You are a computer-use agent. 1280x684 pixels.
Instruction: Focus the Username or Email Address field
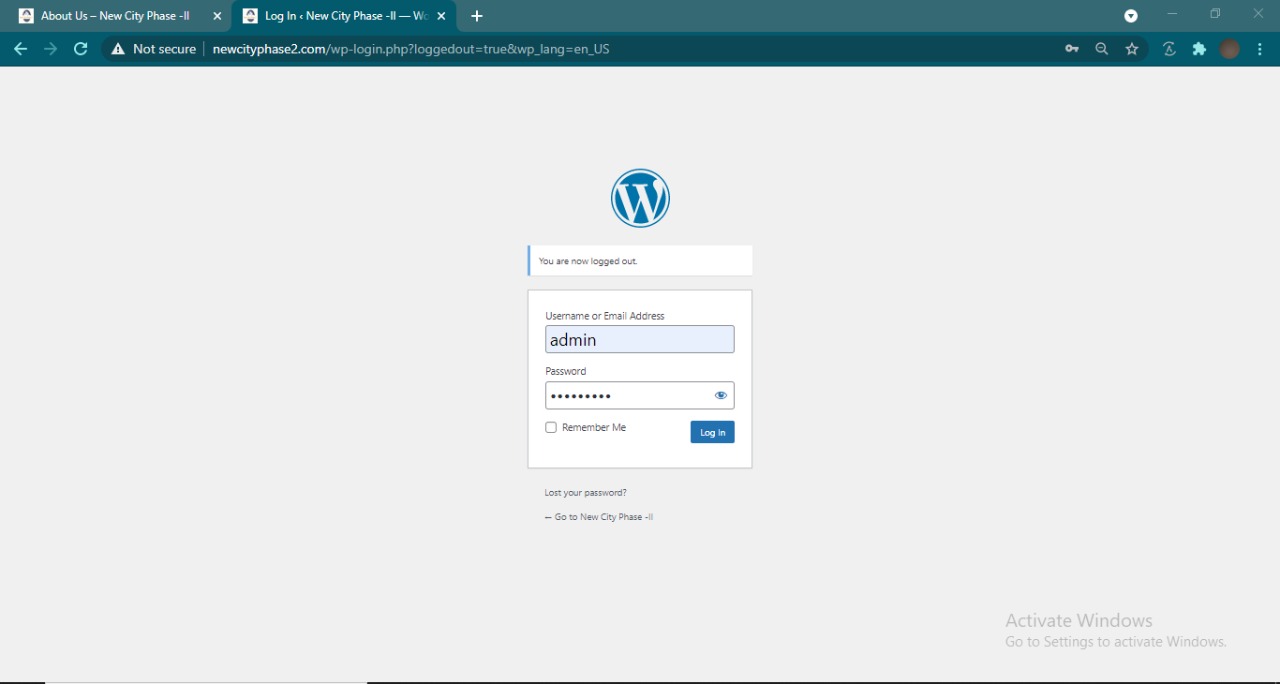pyautogui.click(x=640, y=339)
